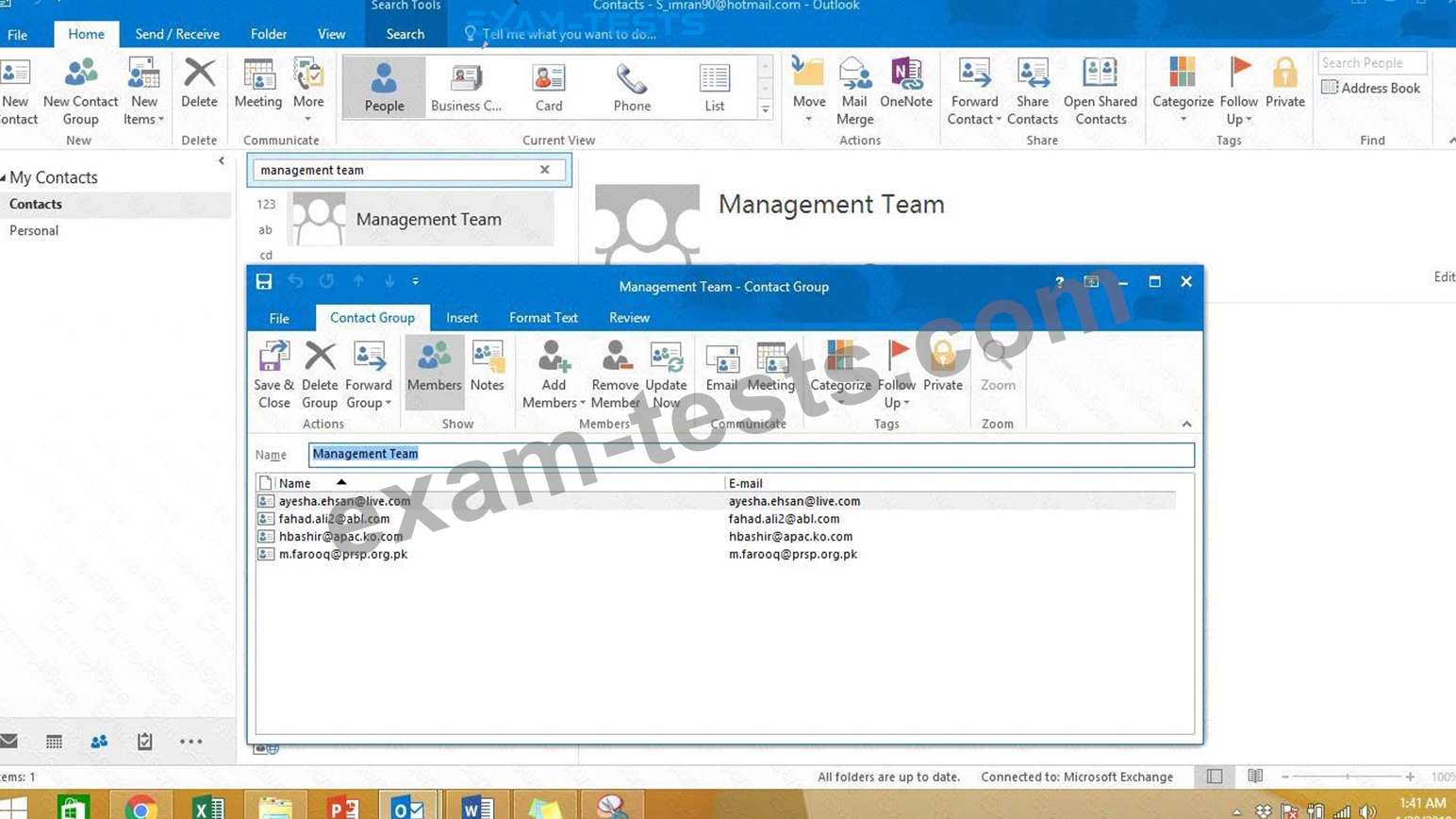Viewport: 1456px width, 819px height.
Task: Open File tab of Contact Group window
Action: coord(279,318)
